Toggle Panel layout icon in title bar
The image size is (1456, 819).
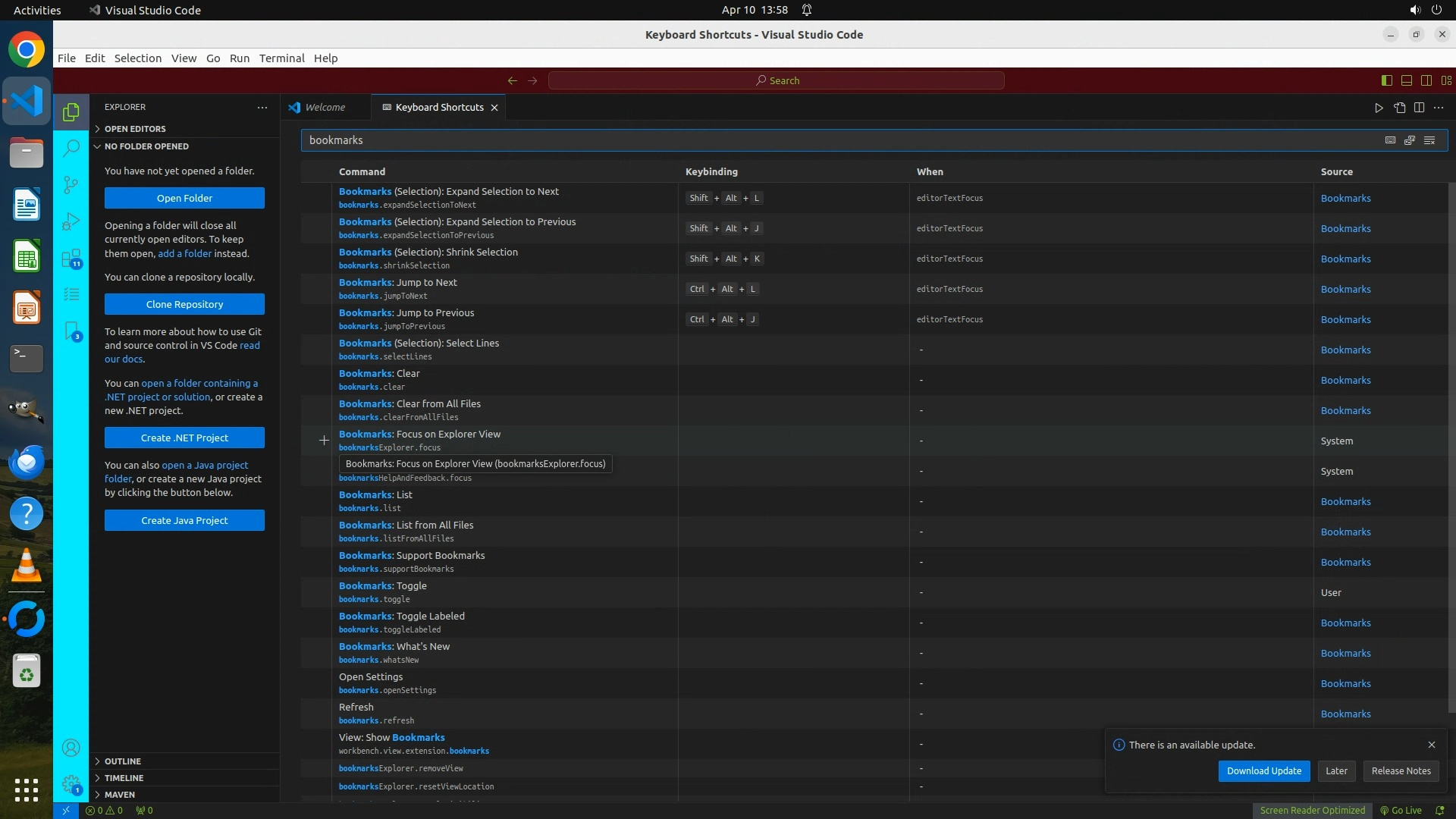[x=1406, y=80]
